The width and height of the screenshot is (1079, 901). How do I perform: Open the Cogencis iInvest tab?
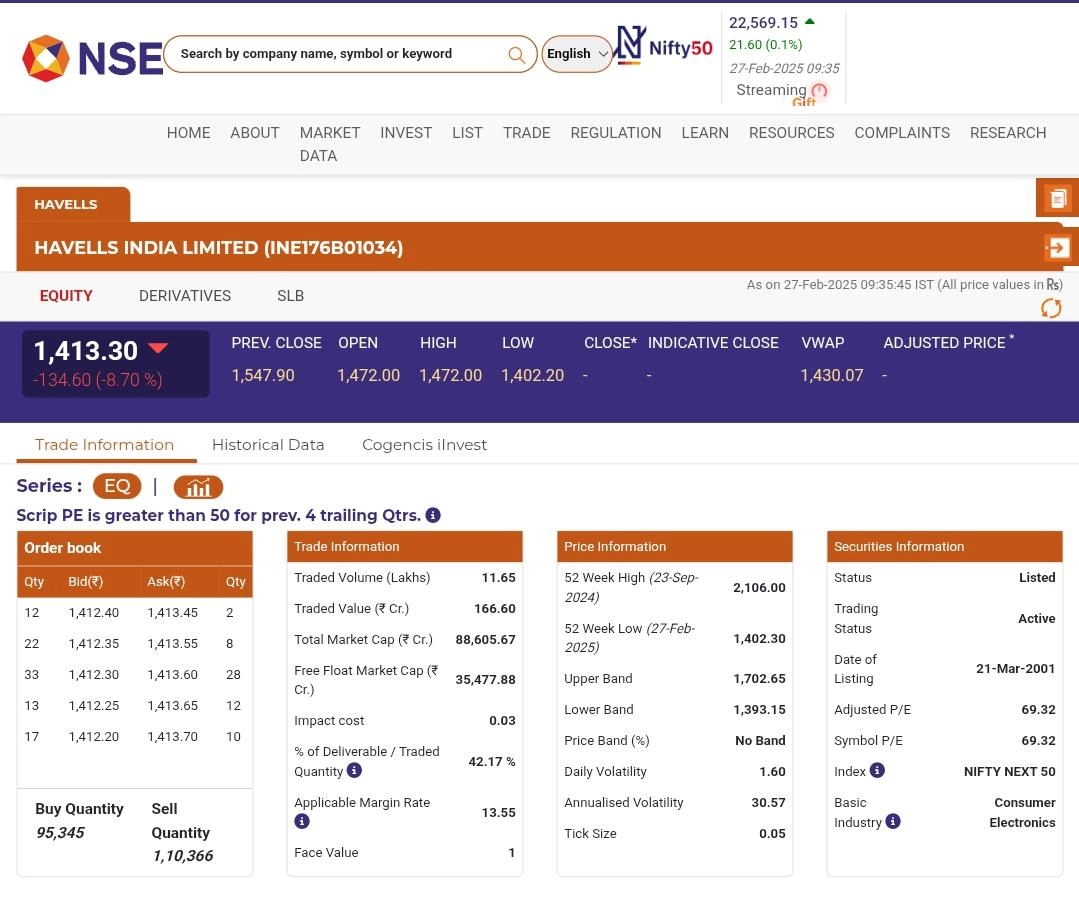pos(424,445)
